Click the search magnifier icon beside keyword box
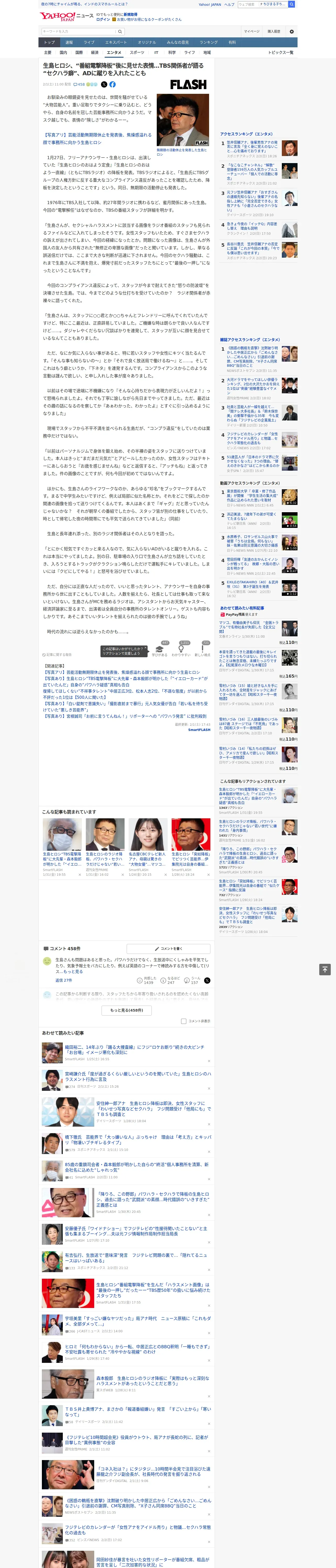 click(120, 32)
